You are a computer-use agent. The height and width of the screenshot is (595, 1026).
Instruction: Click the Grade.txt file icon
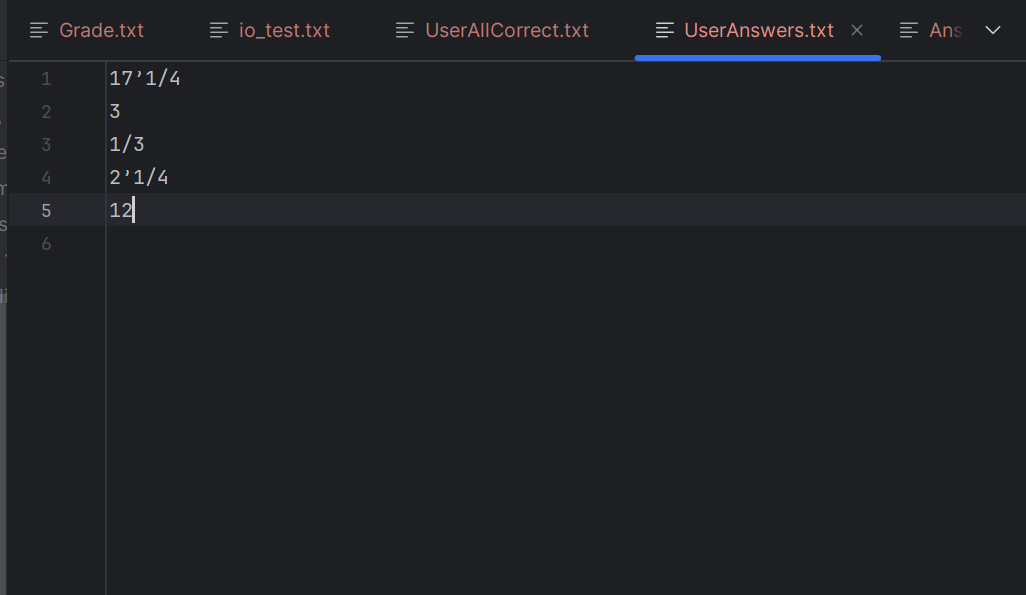(x=39, y=30)
